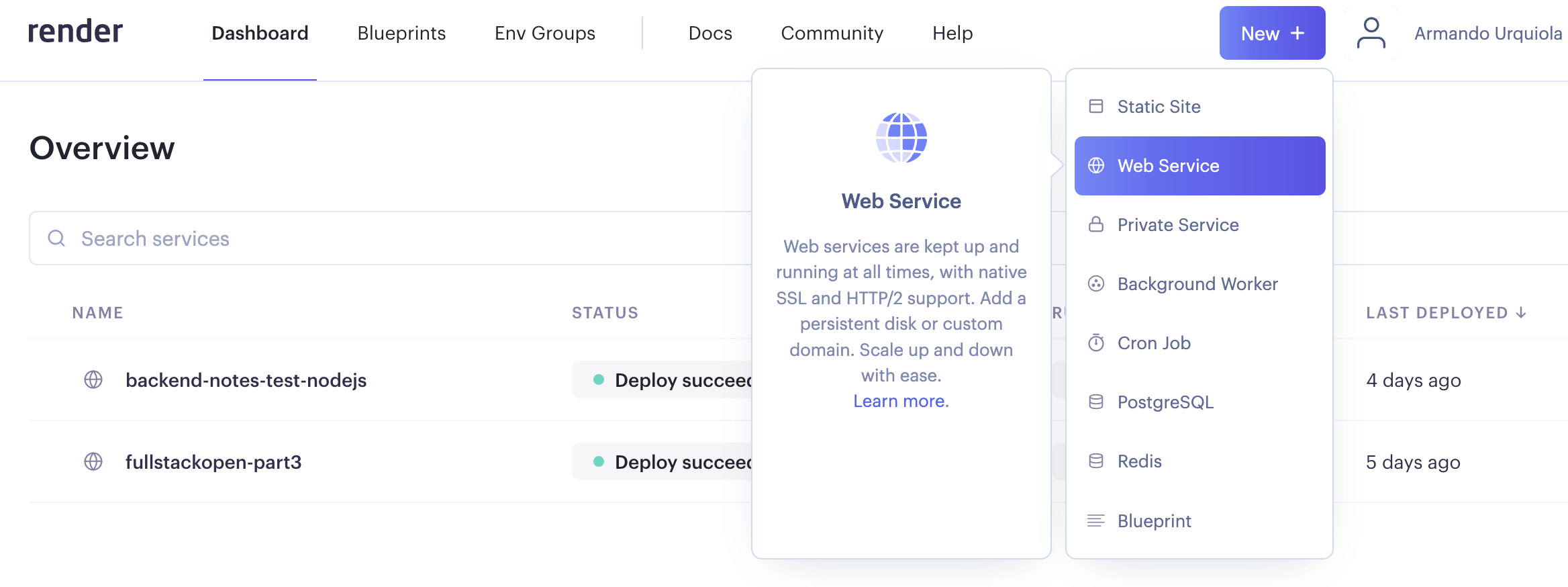
Task: Choose PostgreSQL menu entry
Action: [x=1199, y=402]
